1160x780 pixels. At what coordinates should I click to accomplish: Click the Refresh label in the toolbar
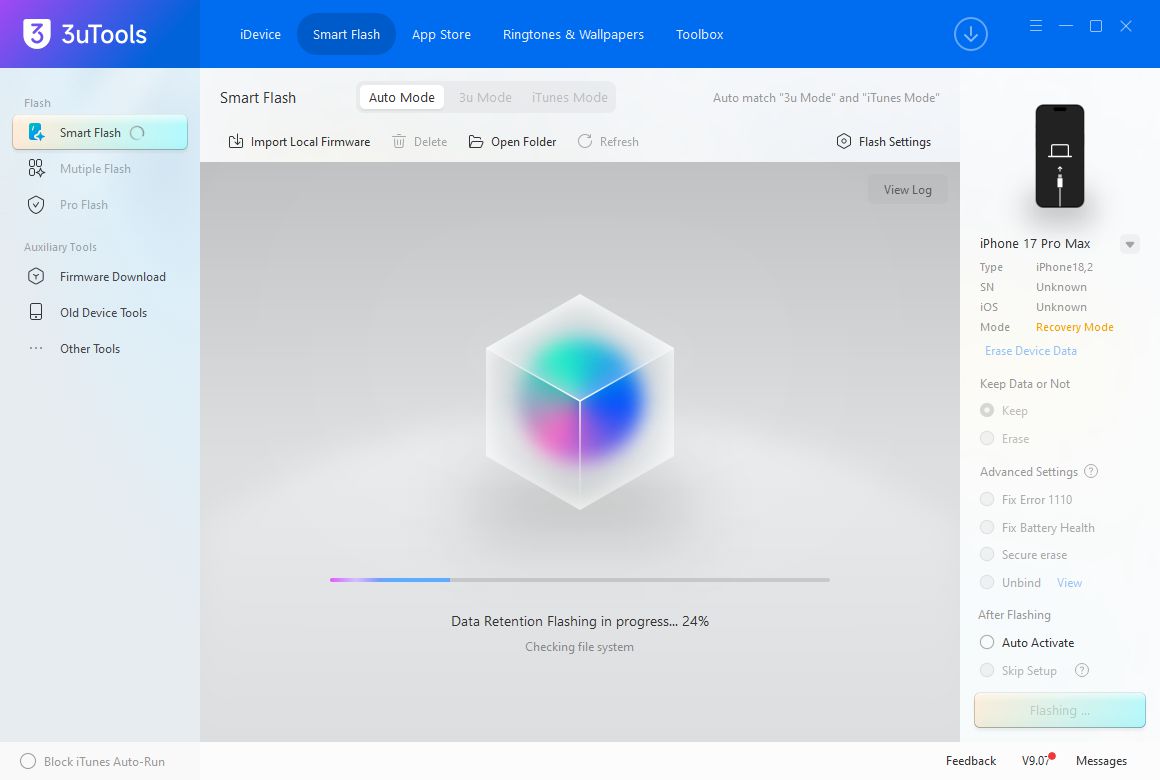[x=618, y=141]
